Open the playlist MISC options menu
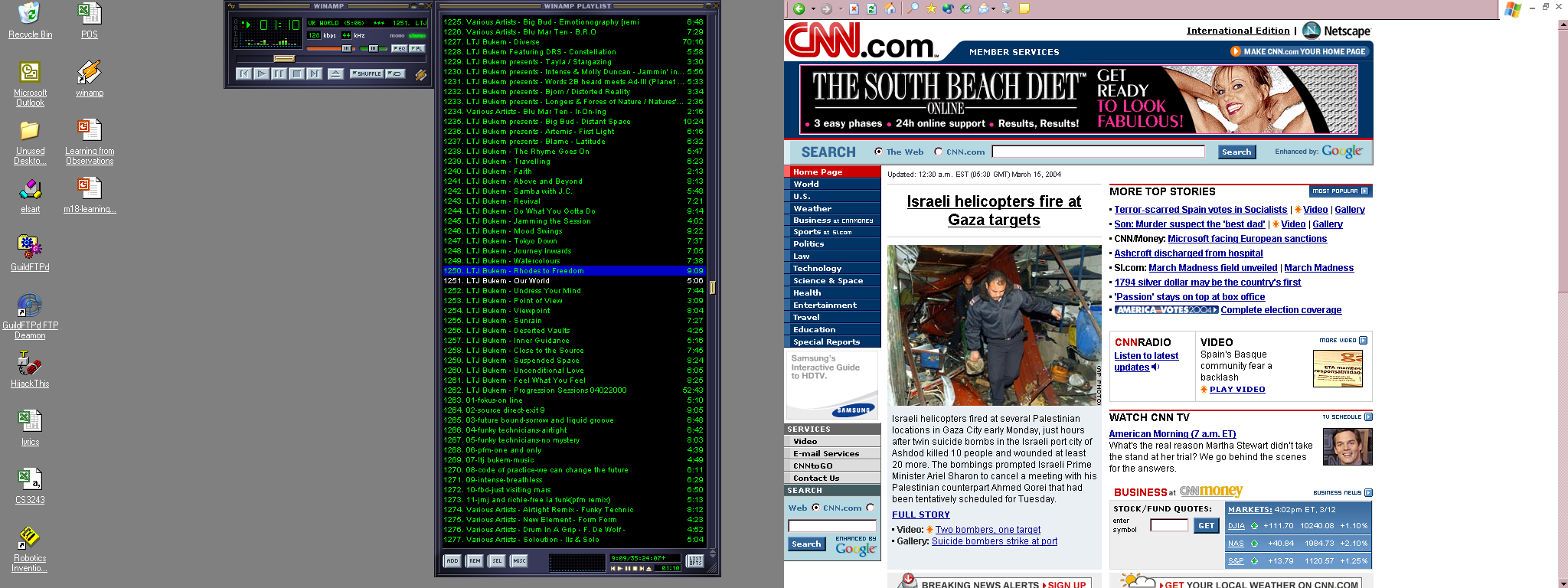Image resolution: width=1568 pixels, height=588 pixels. point(519,561)
